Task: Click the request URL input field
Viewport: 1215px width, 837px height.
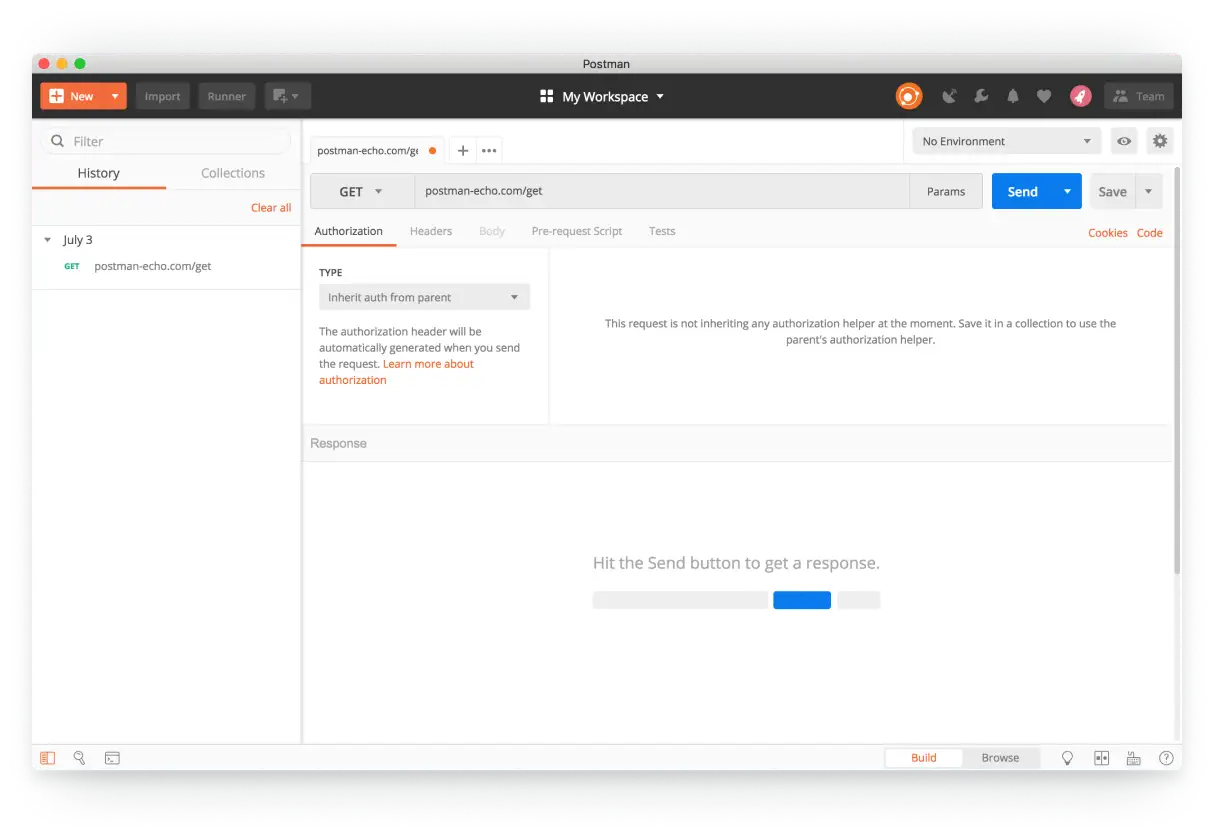Action: 660,191
